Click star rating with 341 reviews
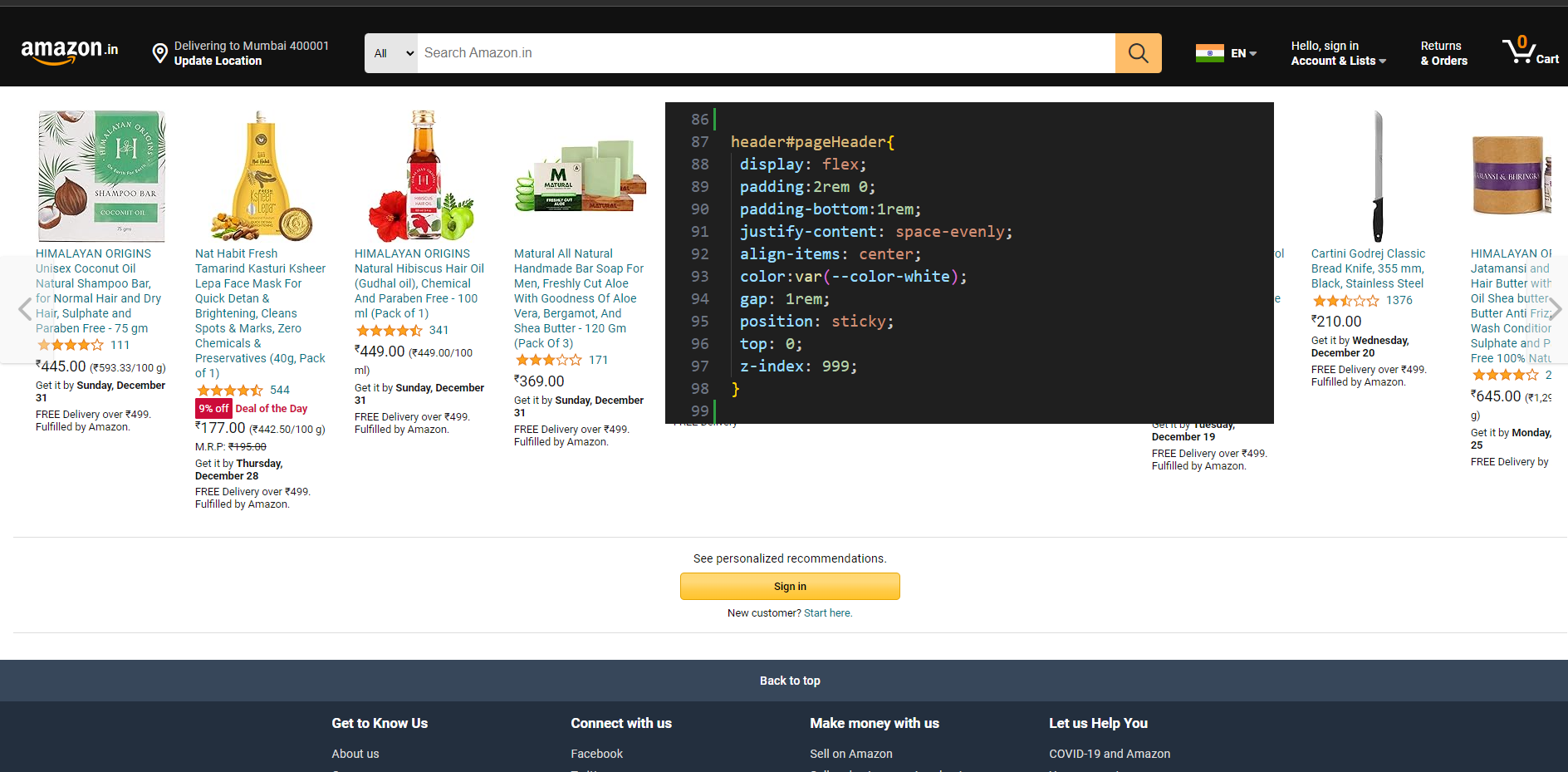The height and width of the screenshot is (772, 1568). pos(390,330)
